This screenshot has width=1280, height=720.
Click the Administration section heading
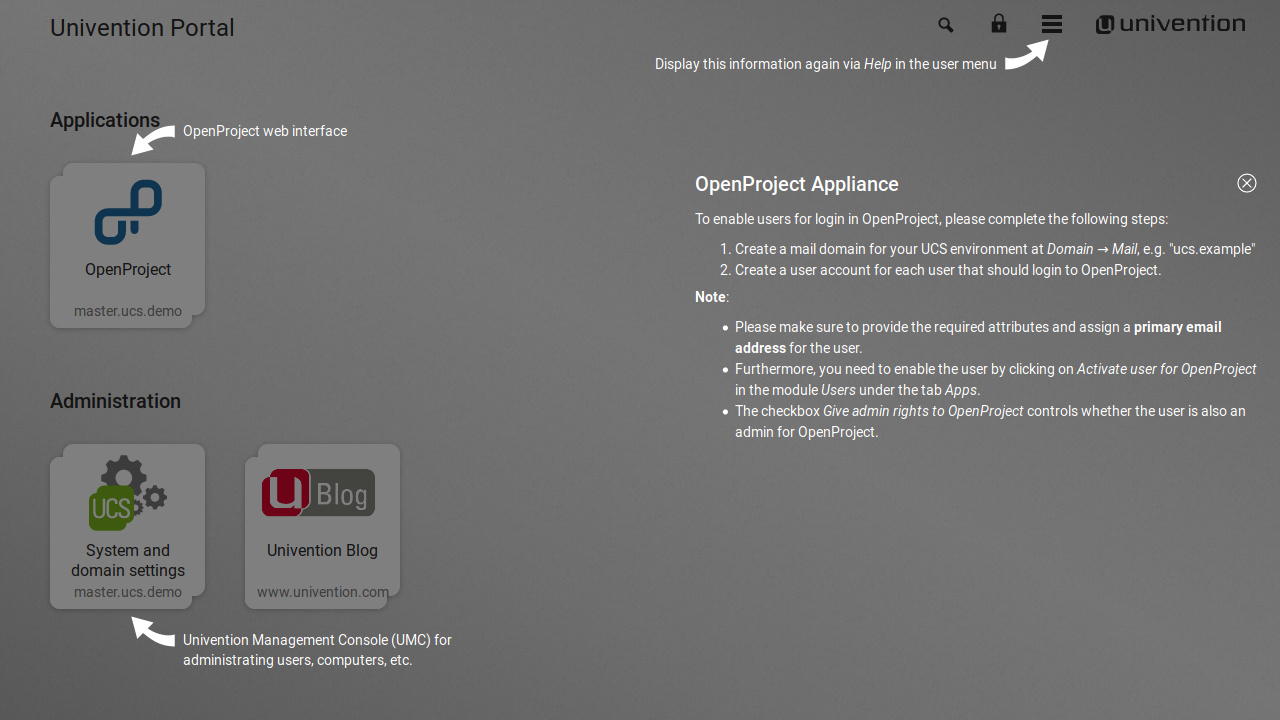(x=116, y=401)
